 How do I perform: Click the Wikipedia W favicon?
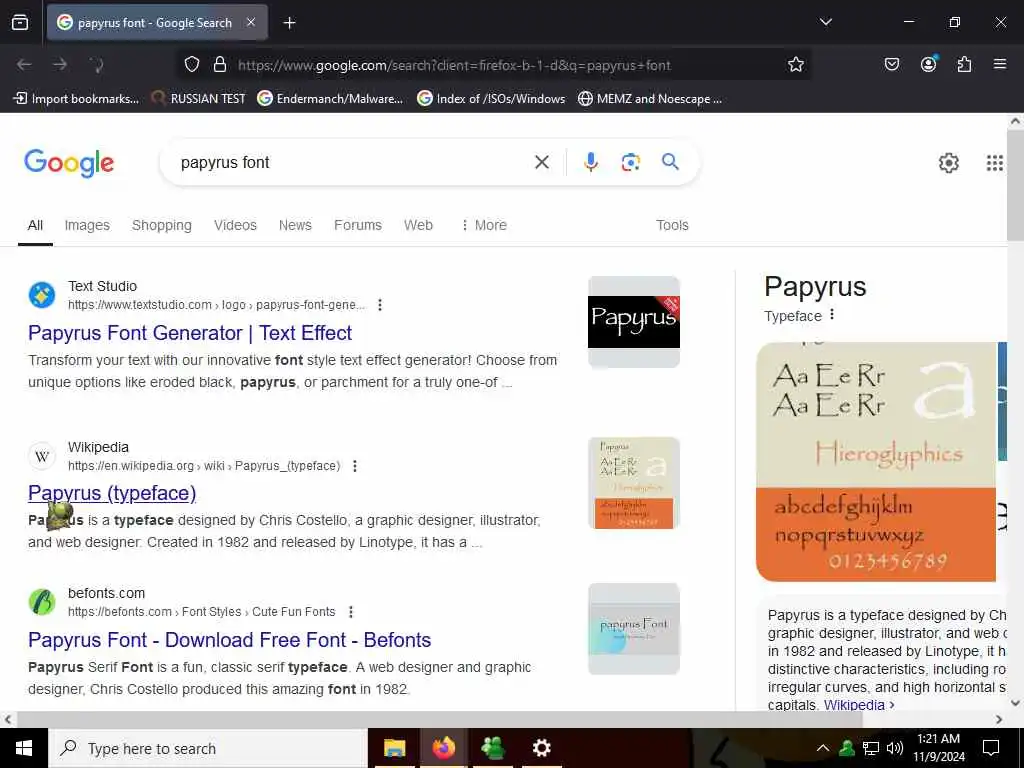tap(42, 456)
